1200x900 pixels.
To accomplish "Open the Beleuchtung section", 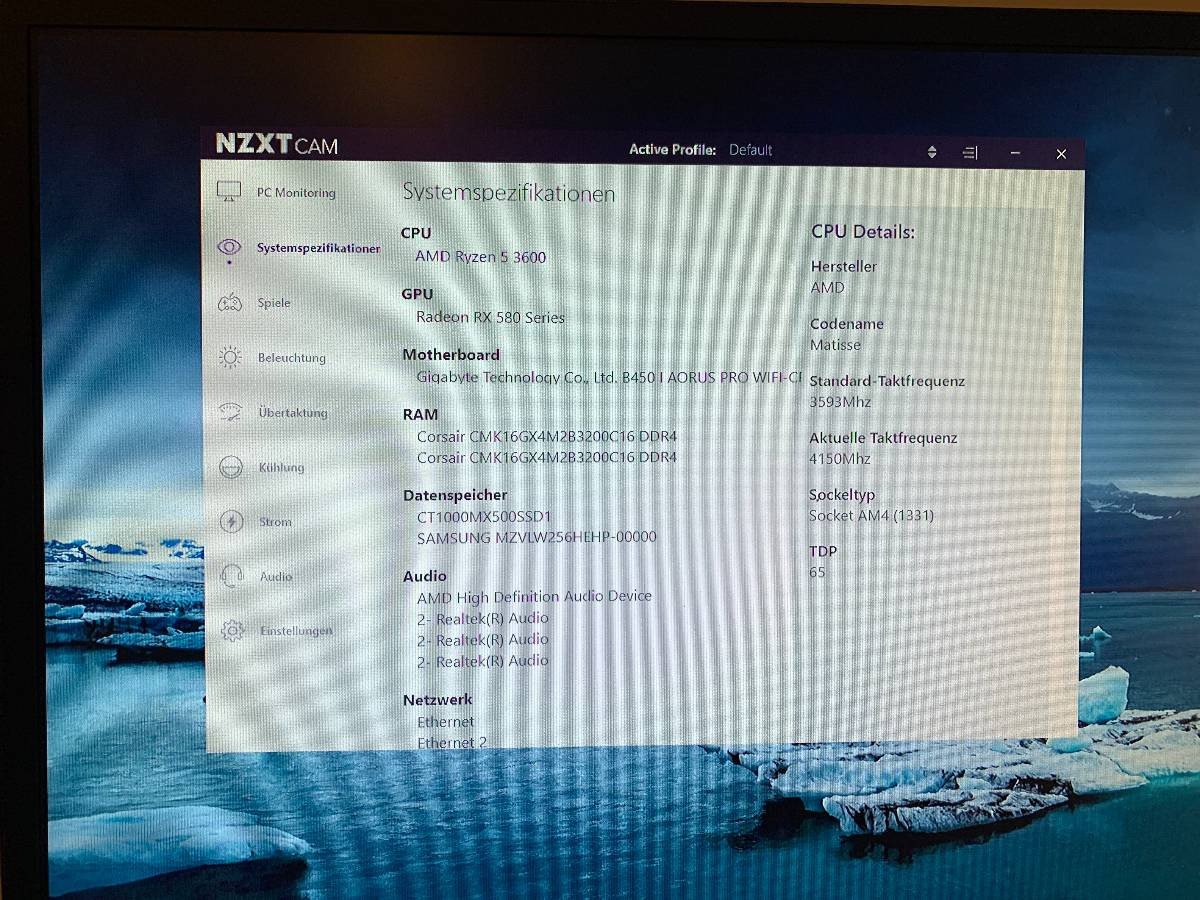I will click(292, 358).
